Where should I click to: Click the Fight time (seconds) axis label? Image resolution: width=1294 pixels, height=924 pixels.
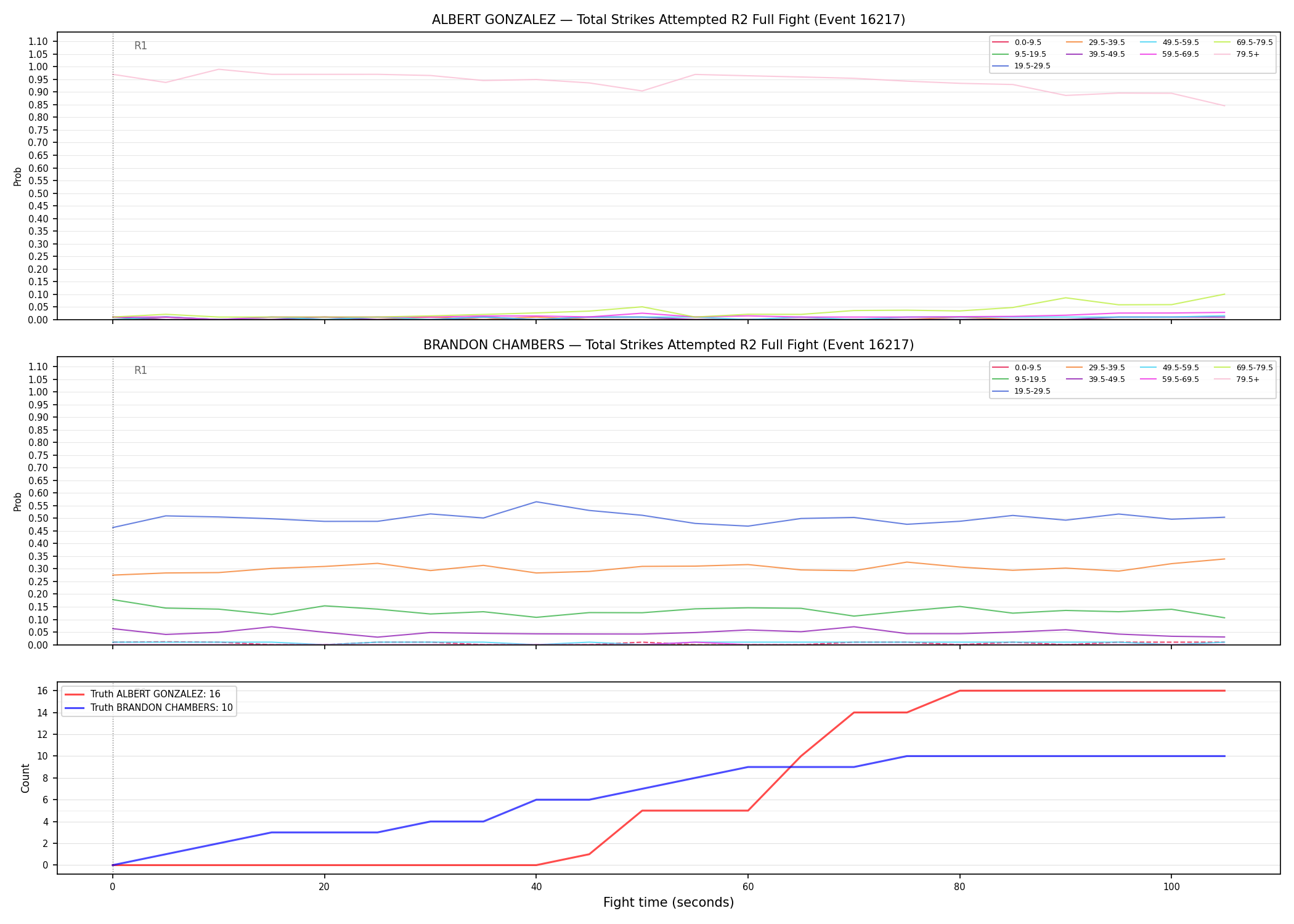pyautogui.click(x=669, y=903)
